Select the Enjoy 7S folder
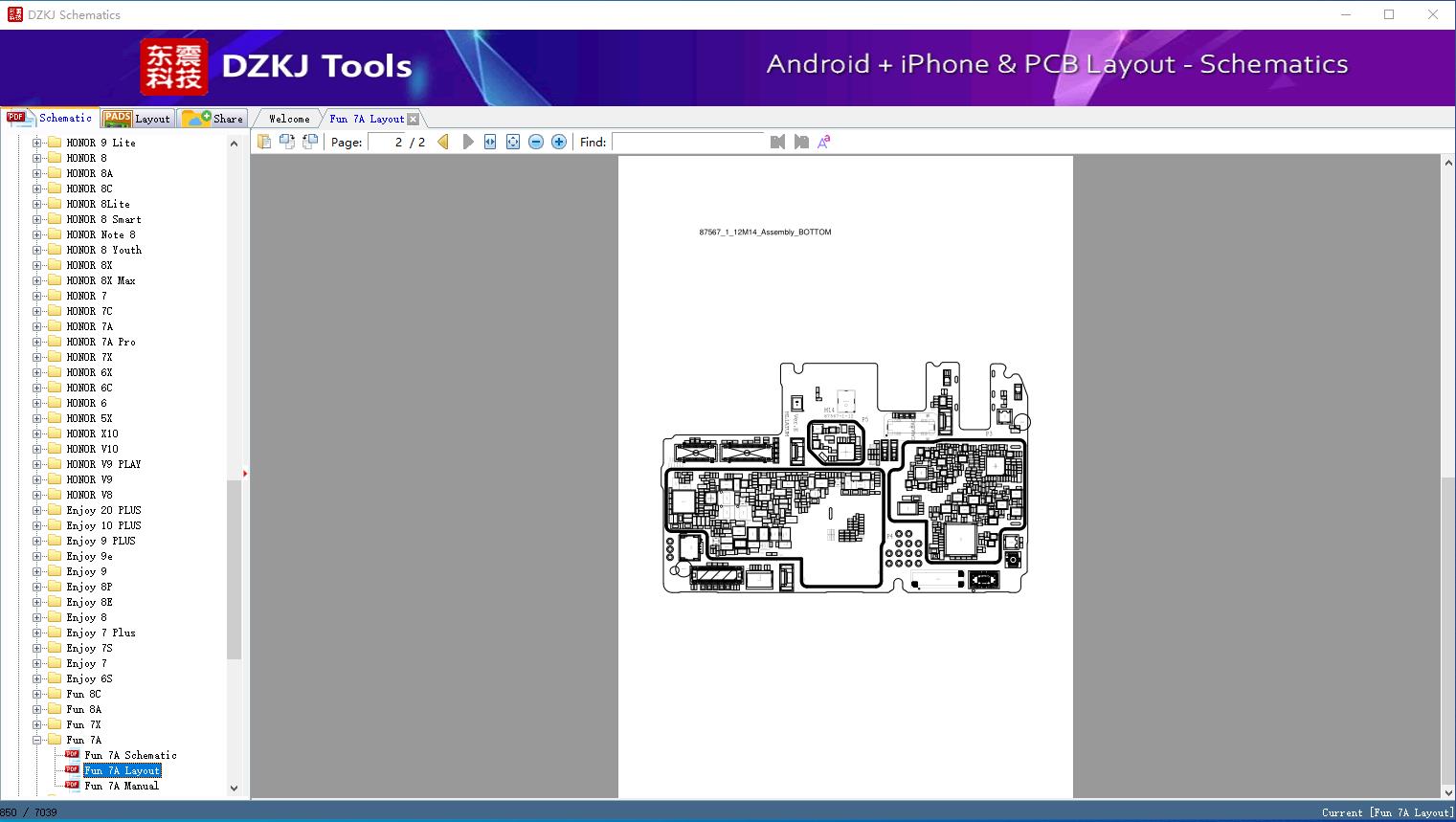Image resolution: width=1456 pixels, height=822 pixels. pyautogui.click(x=89, y=648)
